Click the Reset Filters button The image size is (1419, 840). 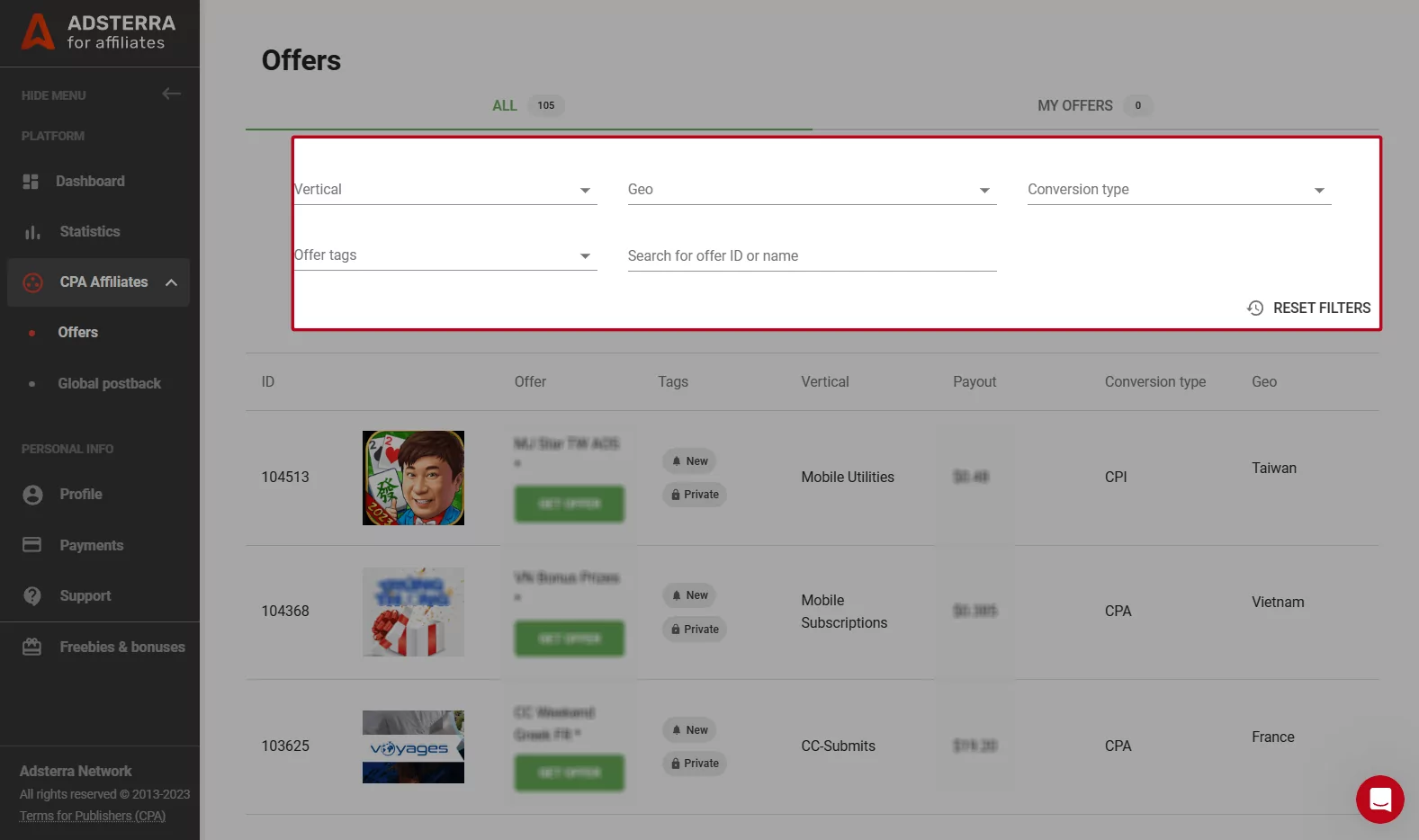click(x=1309, y=308)
